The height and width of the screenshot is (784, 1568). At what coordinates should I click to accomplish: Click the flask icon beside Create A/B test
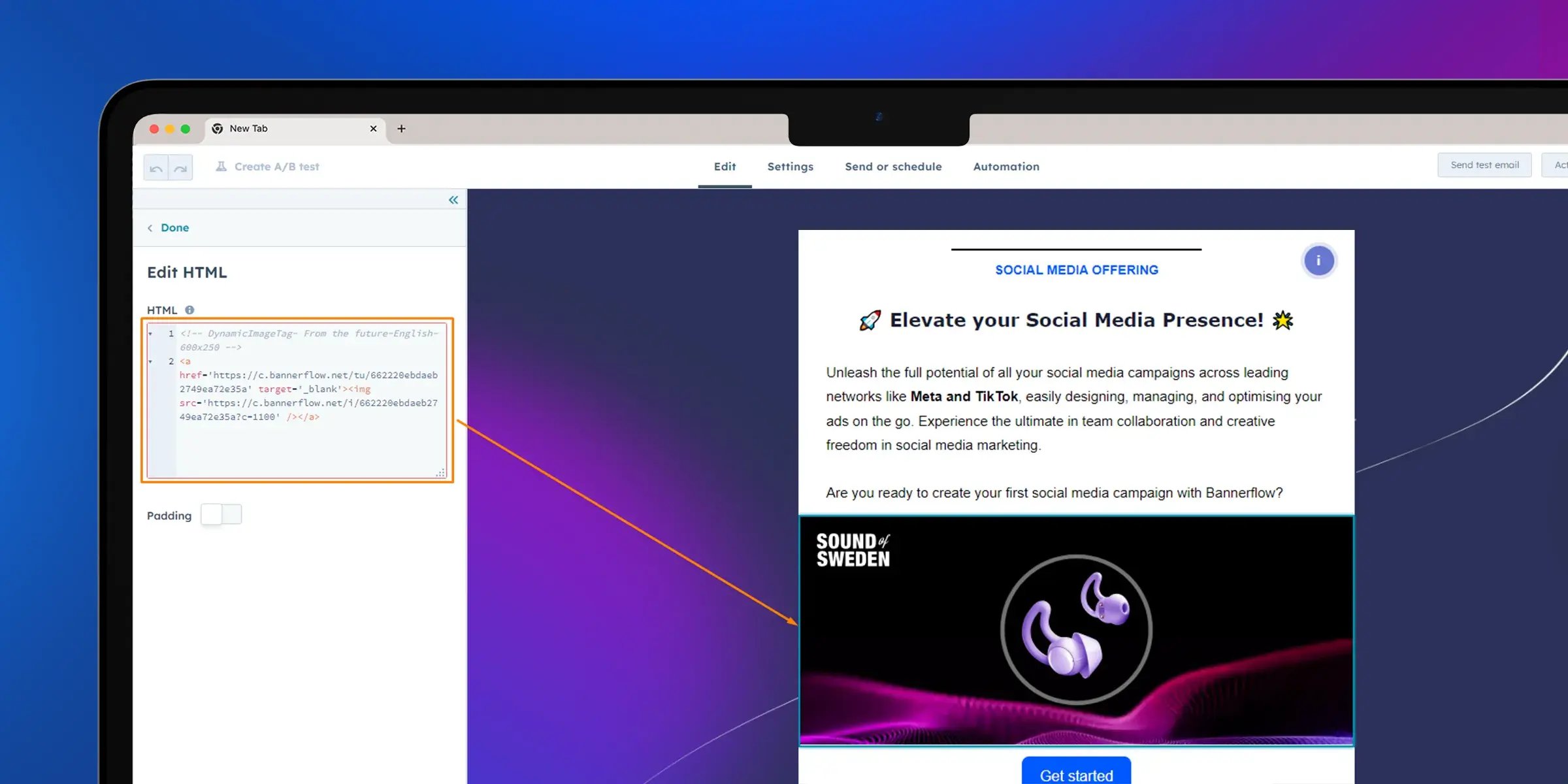pos(221,167)
